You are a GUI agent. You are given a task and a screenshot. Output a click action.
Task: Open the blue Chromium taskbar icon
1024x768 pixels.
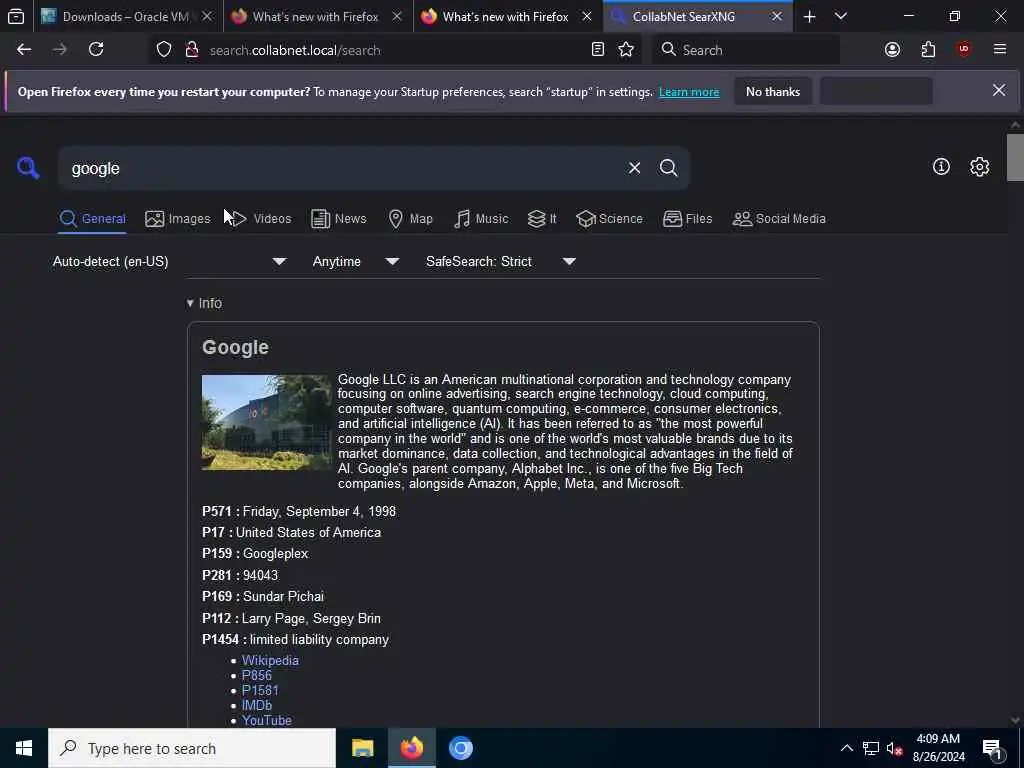(x=460, y=748)
